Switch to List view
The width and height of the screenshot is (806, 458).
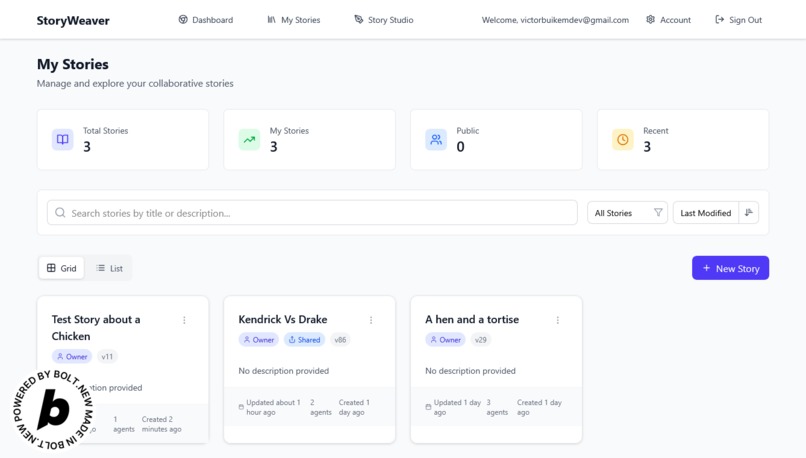(x=109, y=268)
